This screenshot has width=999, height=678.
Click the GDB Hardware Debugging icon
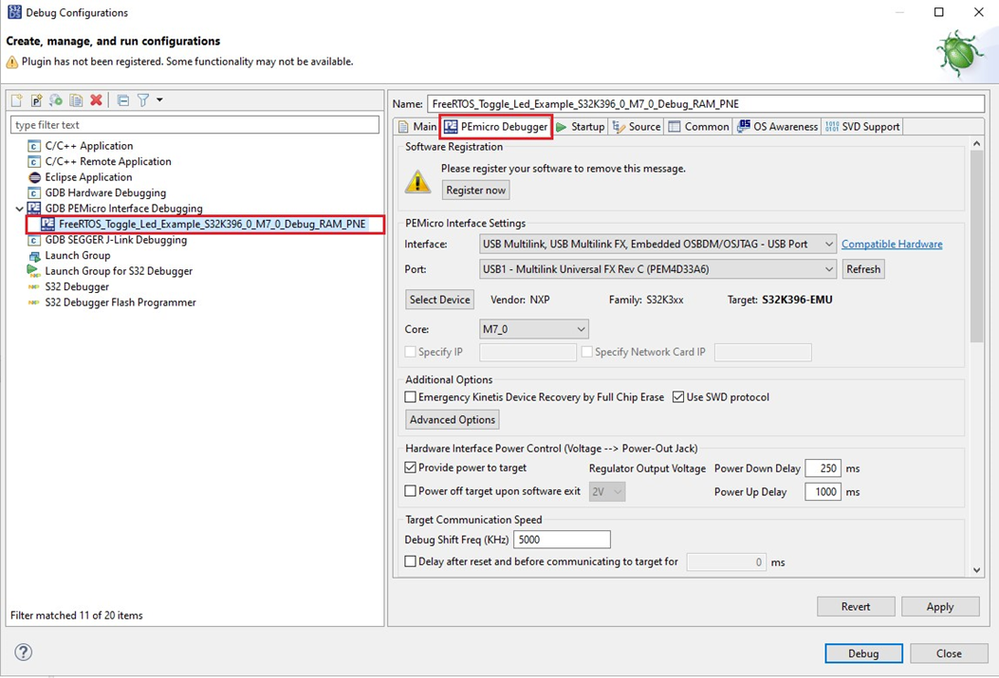(x=34, y=193)
